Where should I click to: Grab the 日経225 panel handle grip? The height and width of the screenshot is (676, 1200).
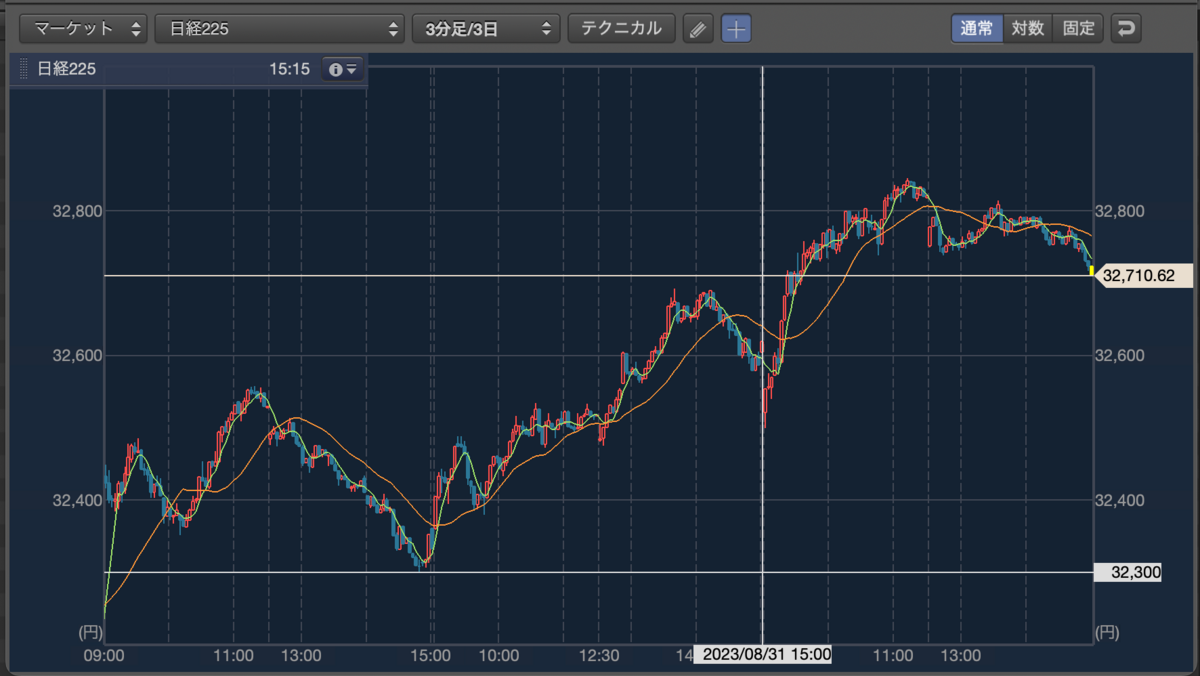(x=24, y=69)
